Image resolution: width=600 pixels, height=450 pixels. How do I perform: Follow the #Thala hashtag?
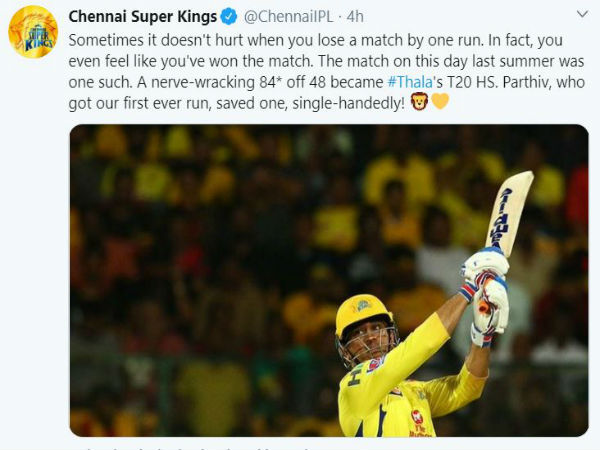pyautogui.click(x=410, y=82)
